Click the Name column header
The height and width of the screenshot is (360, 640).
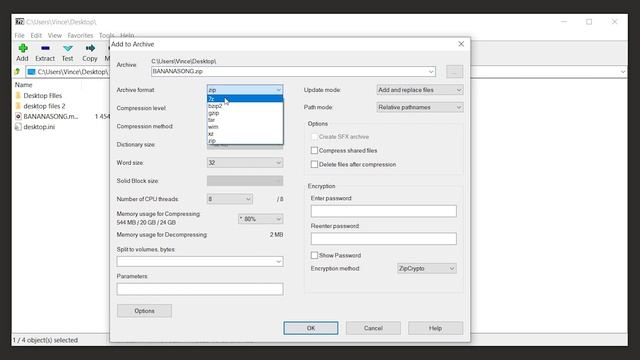[24, 85]
